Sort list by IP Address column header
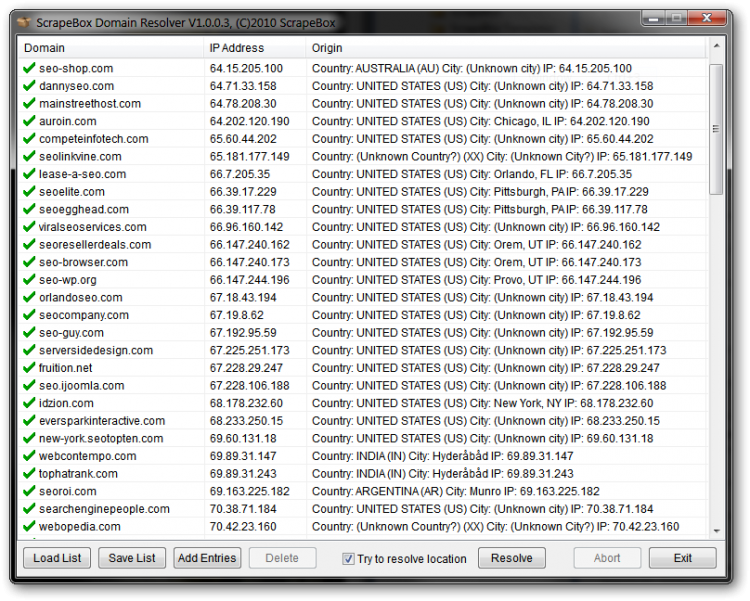The width and height of the screenshot is (750, 601). coord(255,48)
